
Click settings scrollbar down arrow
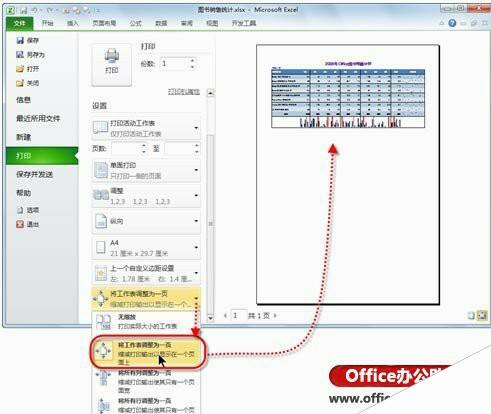coord(210,318)
